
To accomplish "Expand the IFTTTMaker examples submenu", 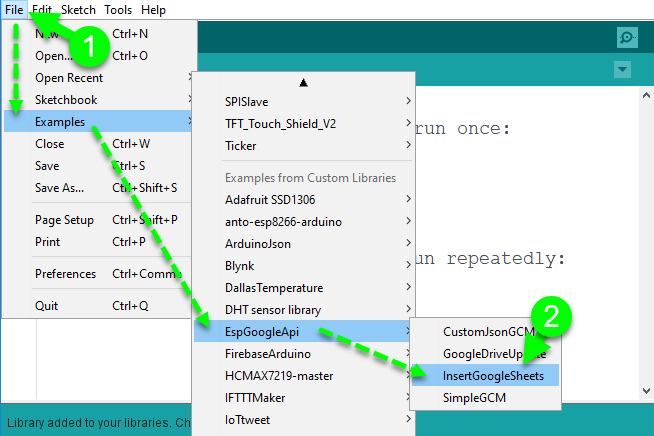I will (304, 398).
